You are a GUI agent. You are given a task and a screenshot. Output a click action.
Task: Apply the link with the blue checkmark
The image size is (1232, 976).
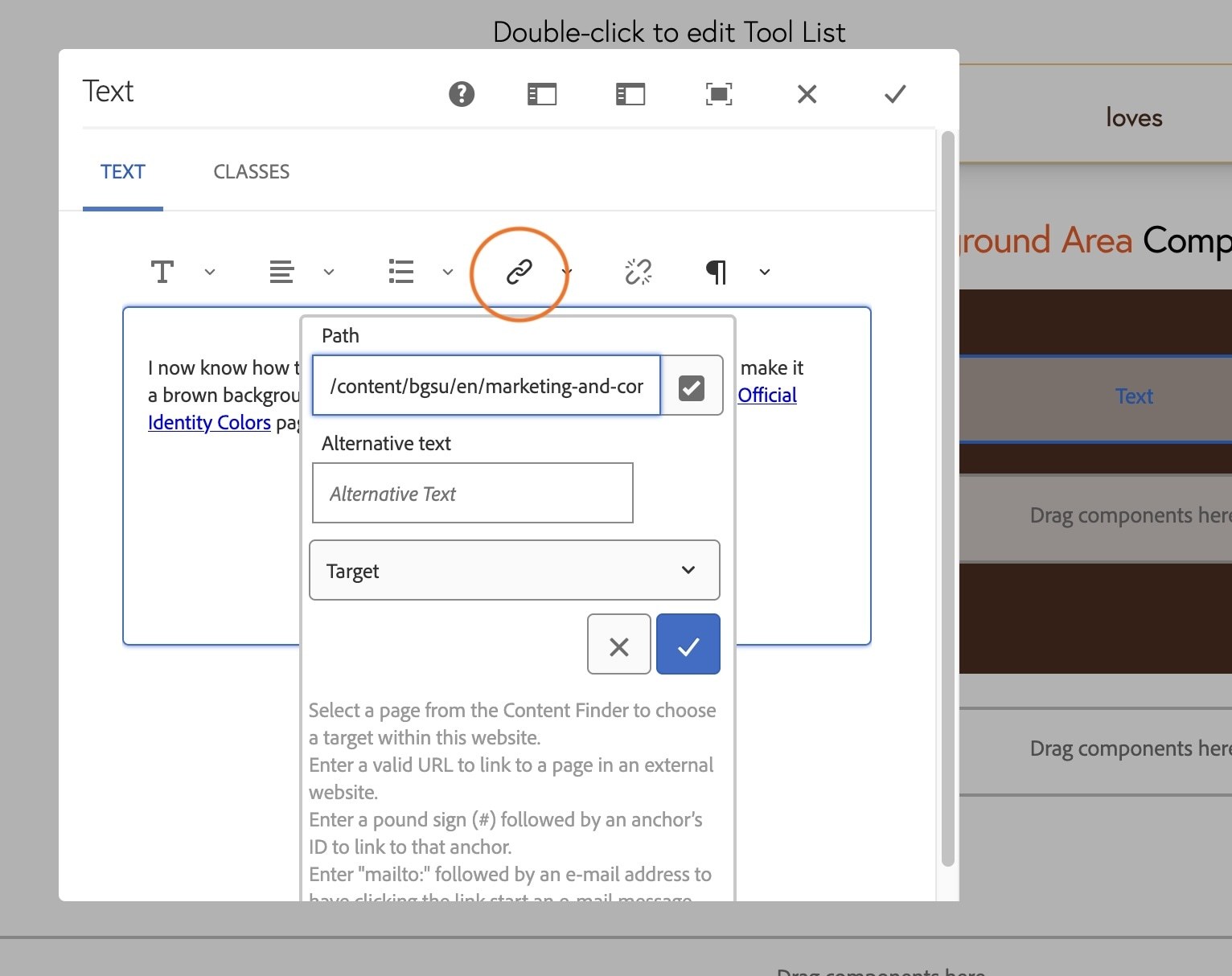pos(688,645)
